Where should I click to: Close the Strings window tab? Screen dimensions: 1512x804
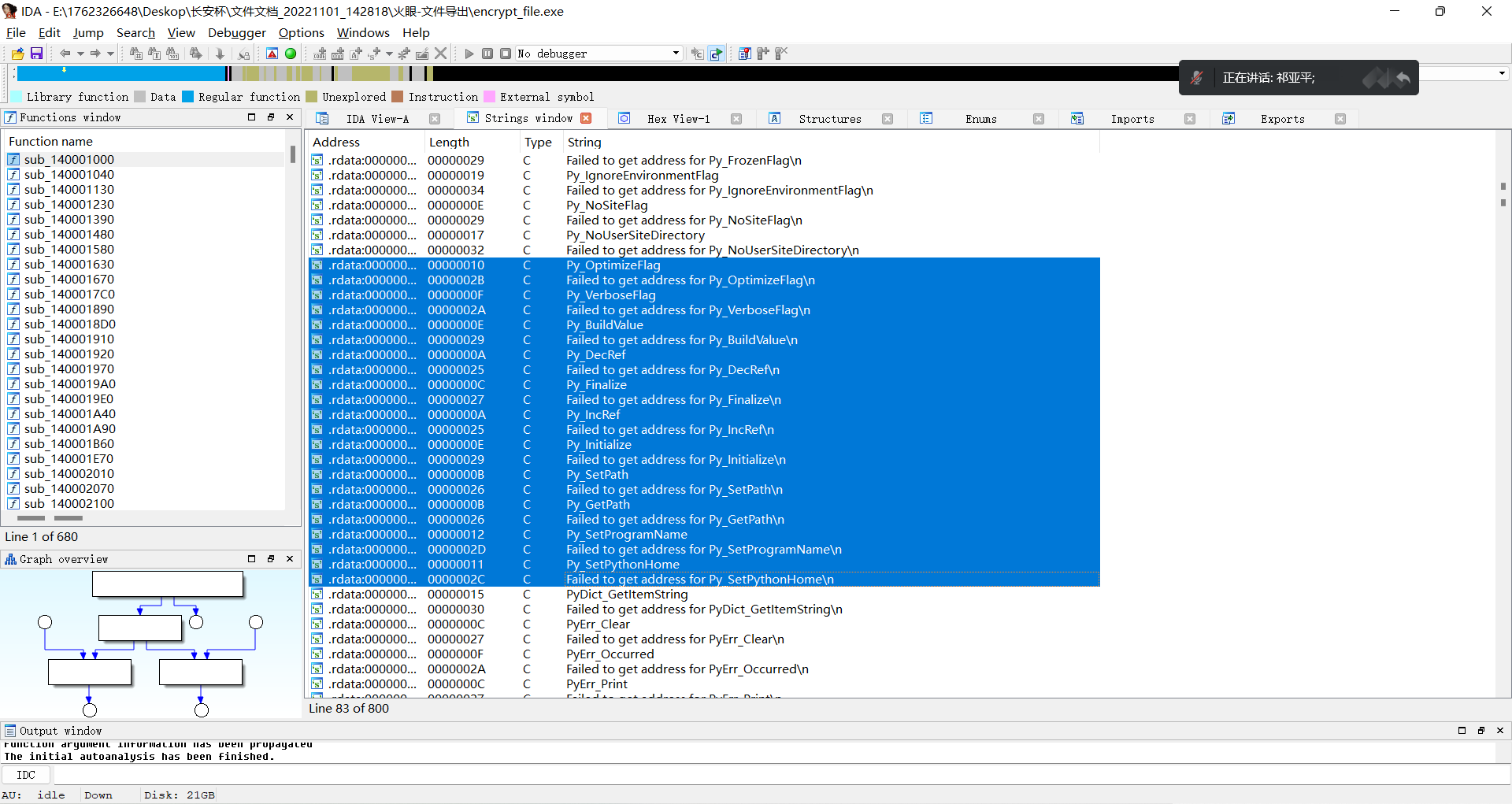[x=586, y=118]
